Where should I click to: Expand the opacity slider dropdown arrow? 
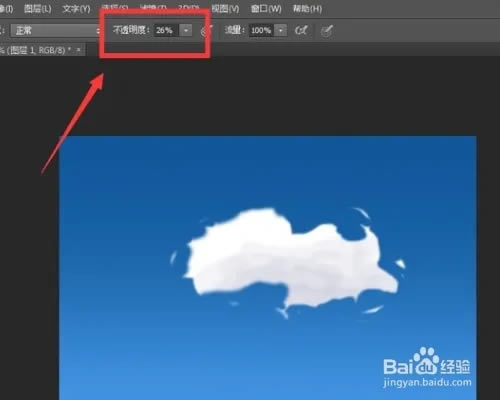tap(186, 31)
